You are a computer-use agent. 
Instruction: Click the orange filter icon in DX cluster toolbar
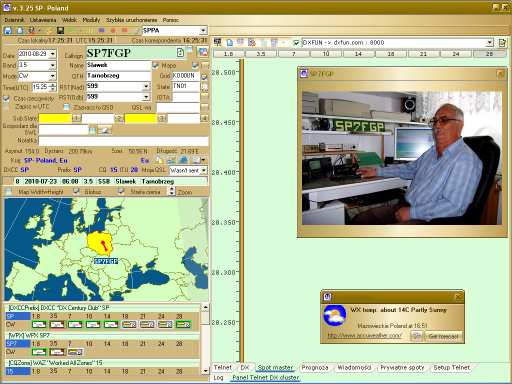[x=252, y=42]
